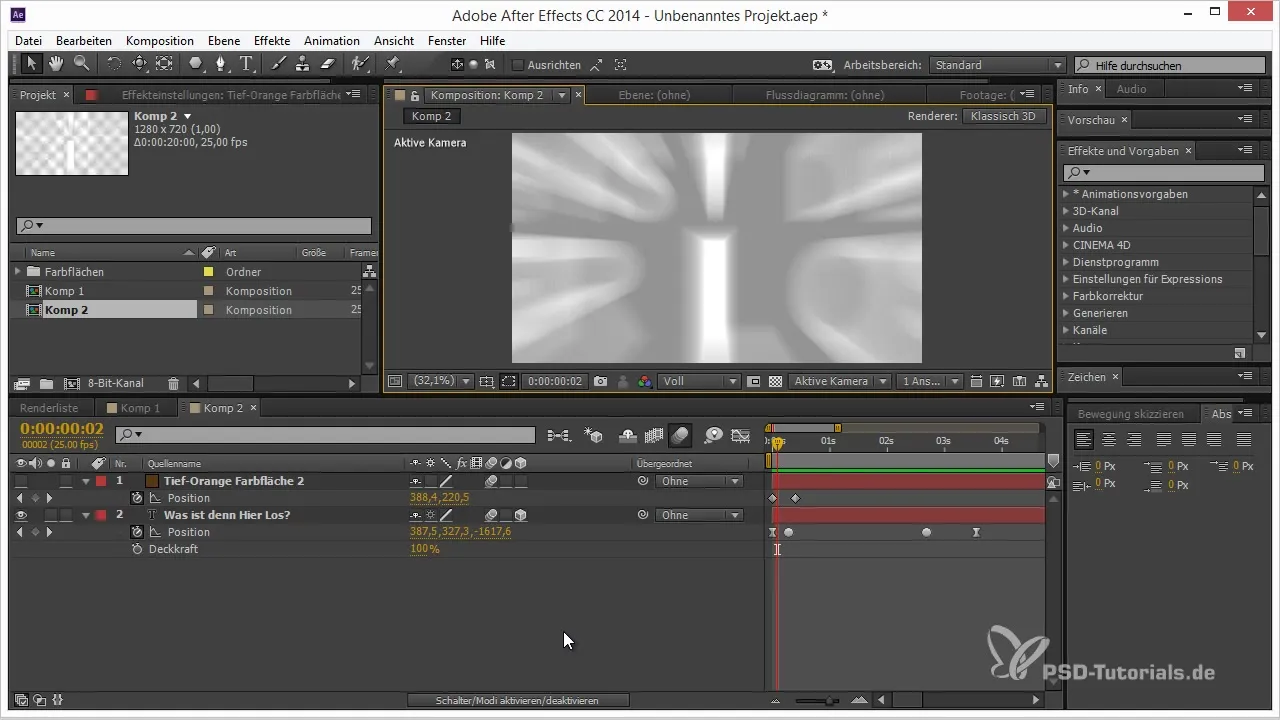Select the polygon Shape tool
Viewport: 1280px width, 720px height.
tap(195, 64)
